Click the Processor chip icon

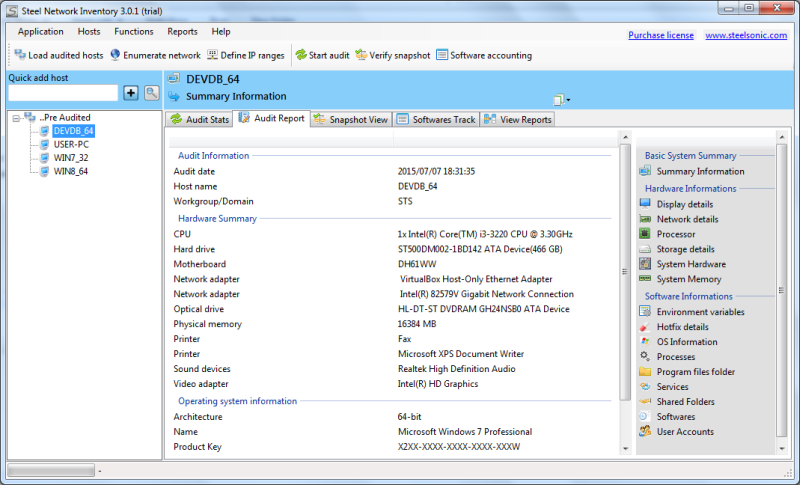click(x=645, y=234)
